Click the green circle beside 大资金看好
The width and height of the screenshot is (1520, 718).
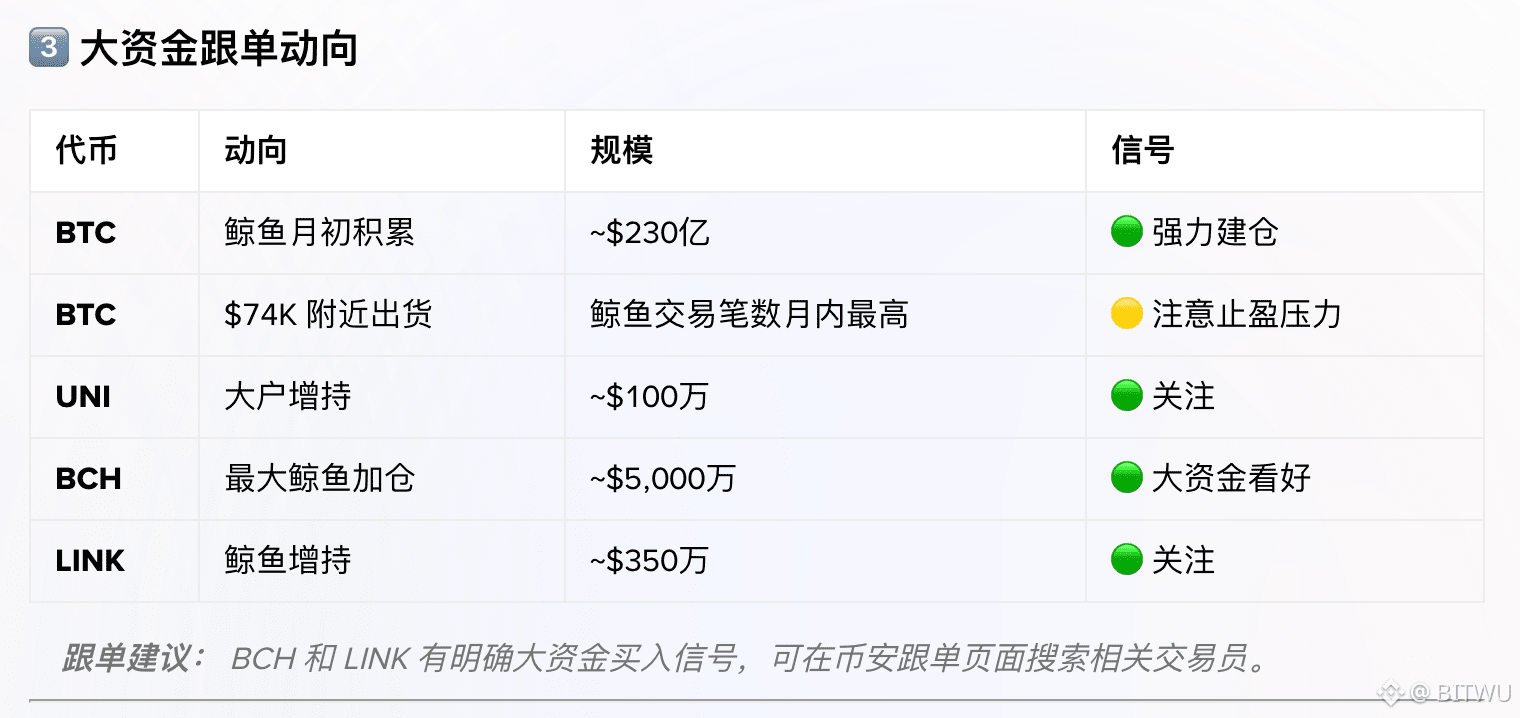(x=1126, y=478)
